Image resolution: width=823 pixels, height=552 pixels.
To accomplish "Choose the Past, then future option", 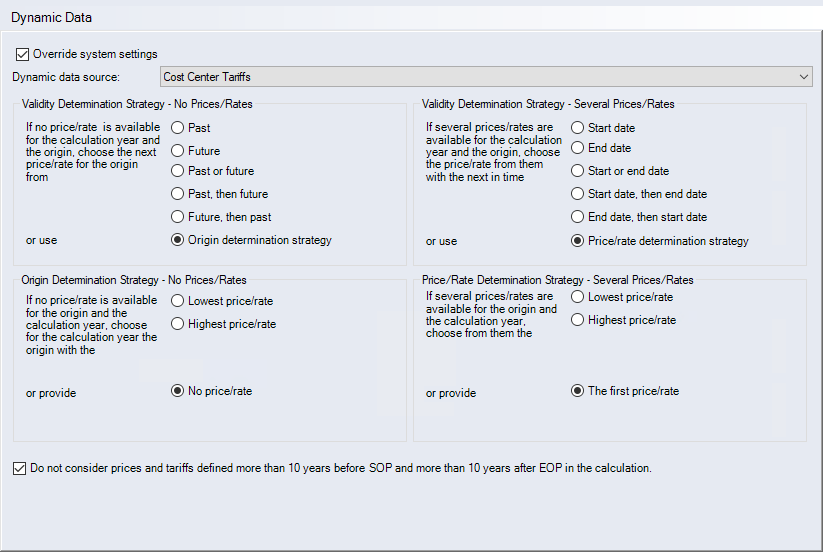I will pos(178,194).
